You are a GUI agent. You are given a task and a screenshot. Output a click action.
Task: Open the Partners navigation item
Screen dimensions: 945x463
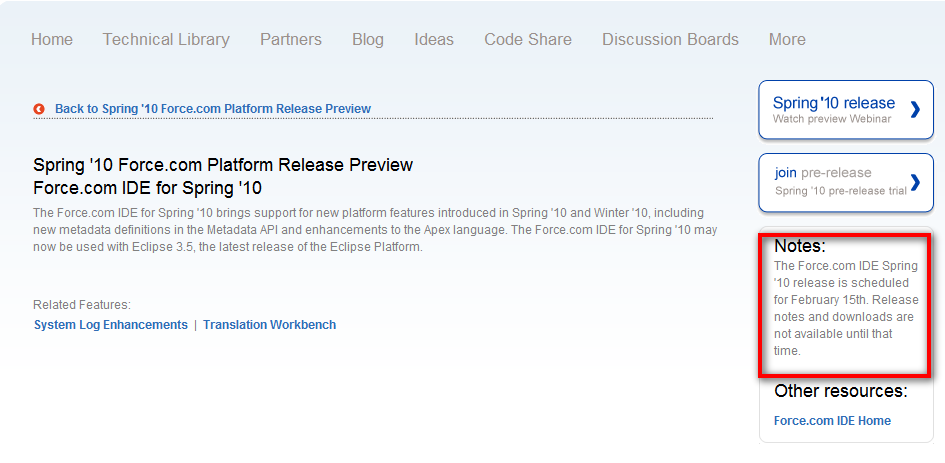point(290,39)
